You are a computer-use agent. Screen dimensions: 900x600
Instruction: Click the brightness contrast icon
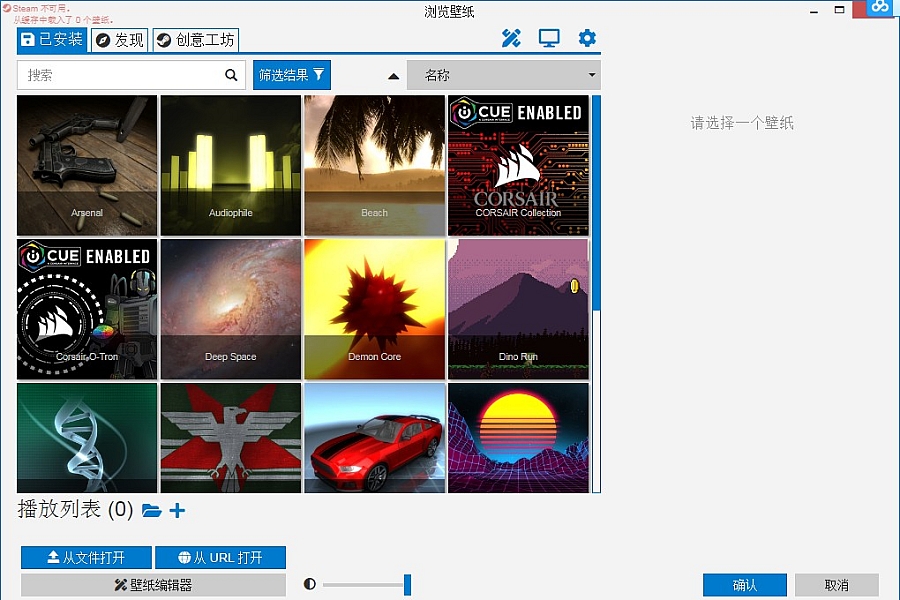click(309, 584)
